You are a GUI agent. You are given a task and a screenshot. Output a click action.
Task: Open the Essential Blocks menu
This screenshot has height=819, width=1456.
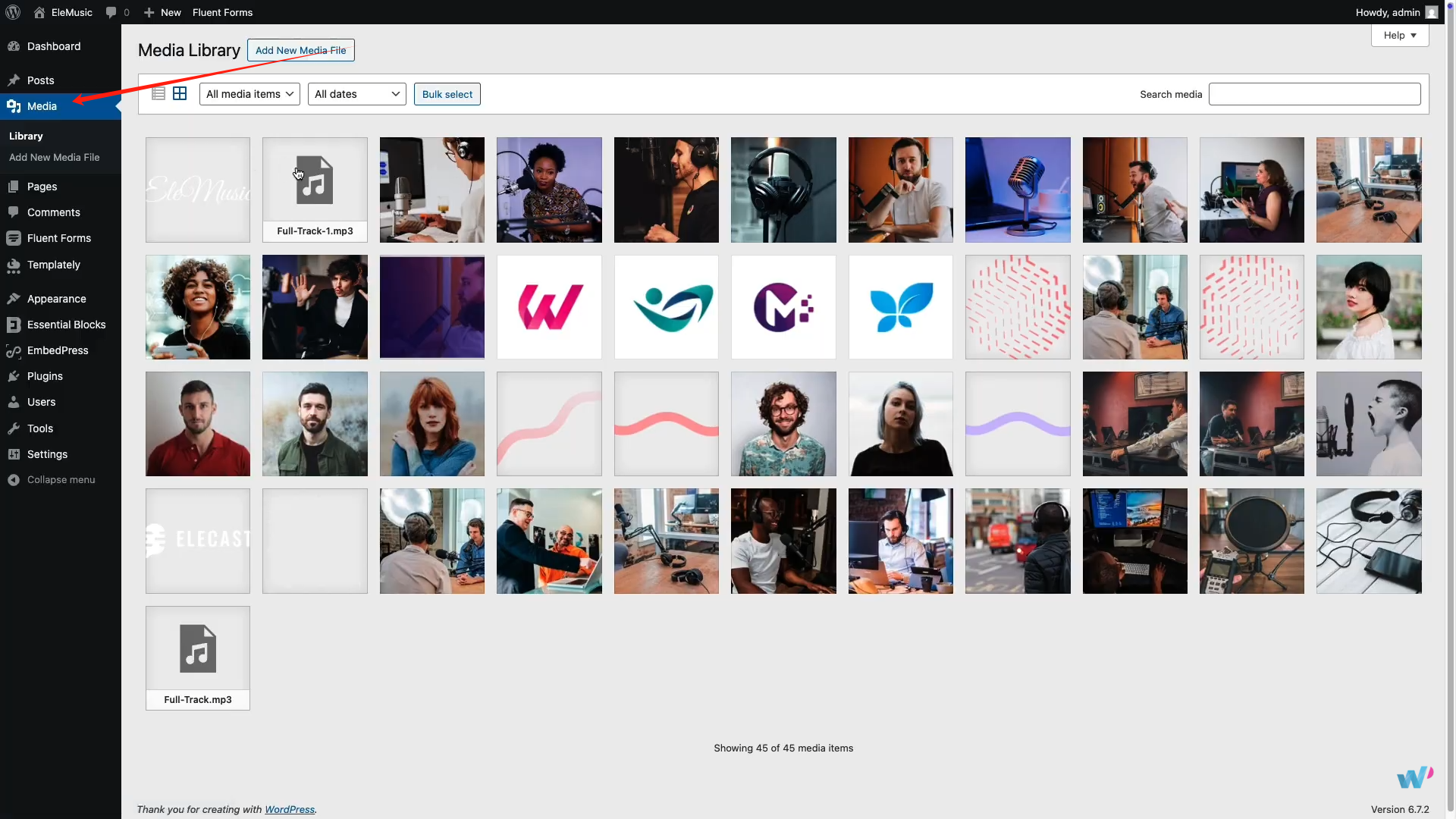(x=66, y=325)
